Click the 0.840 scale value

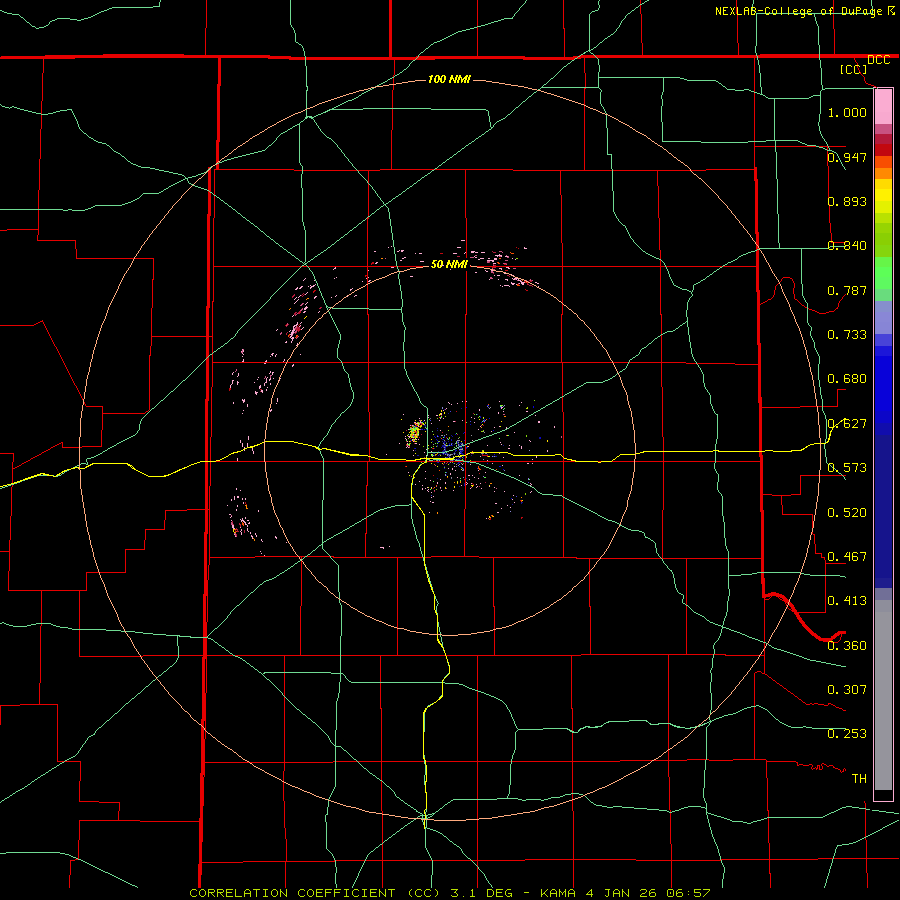[847, 245]
